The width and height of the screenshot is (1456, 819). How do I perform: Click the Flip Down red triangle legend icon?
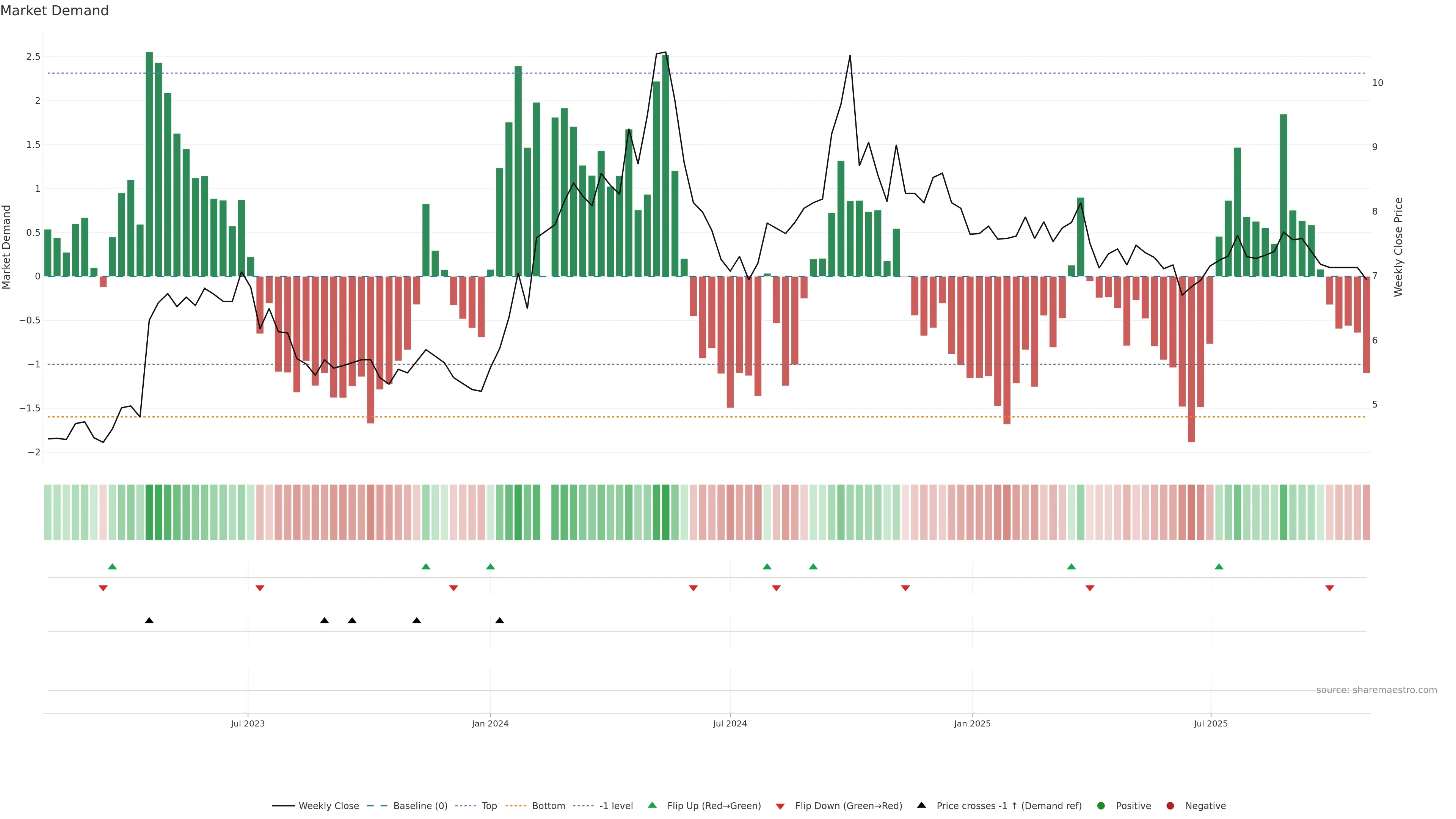[x=780, y=806]
